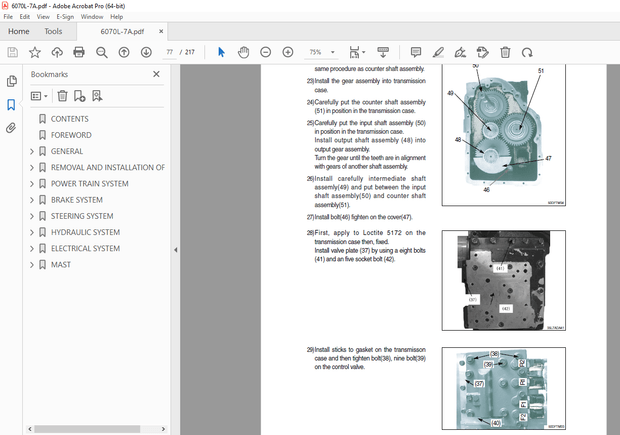Close the 6070L-7A.pdf tab
The image size is (620, 435).
tap(161, 31)
